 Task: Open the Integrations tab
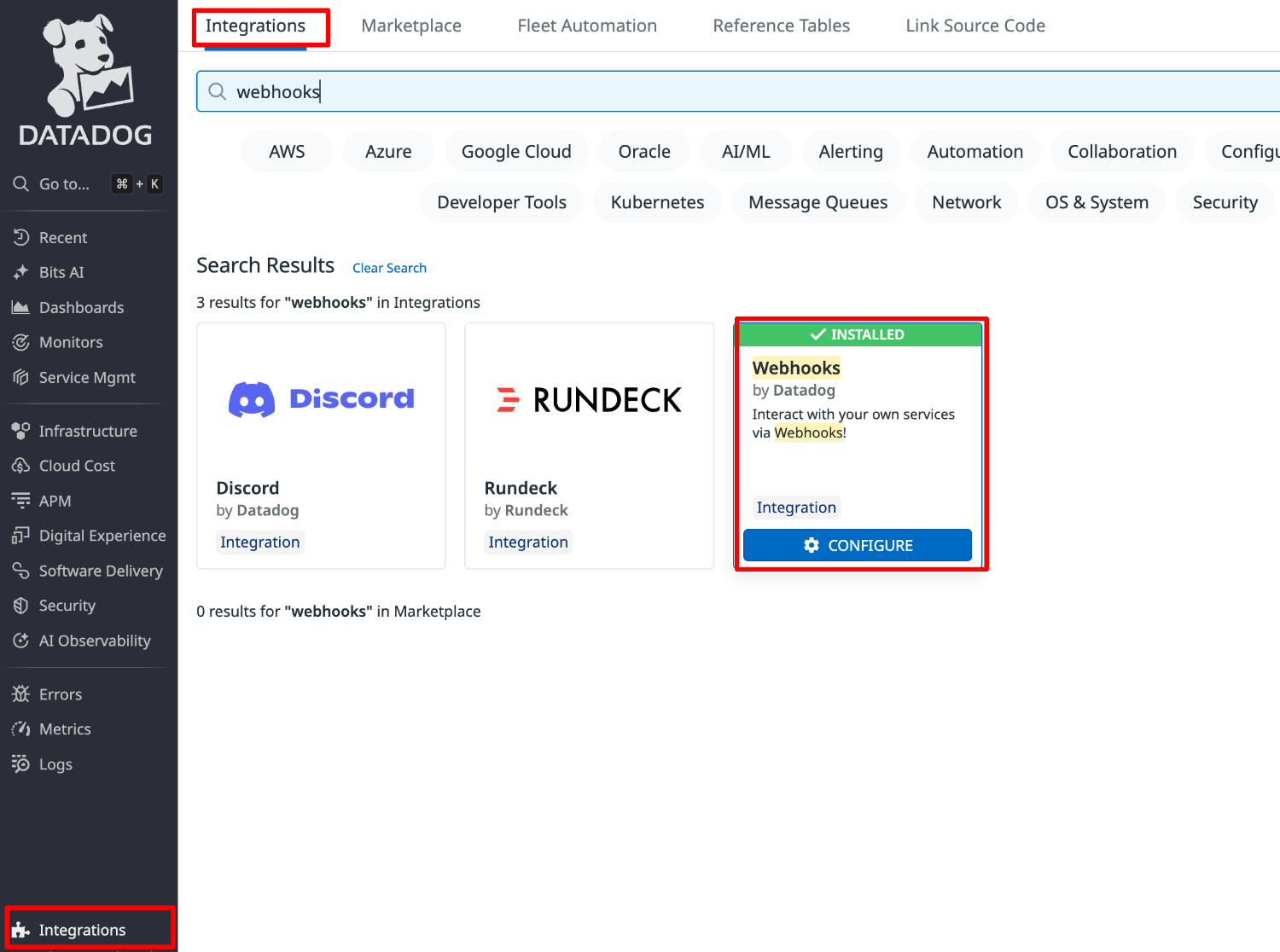tap(255, 26)
